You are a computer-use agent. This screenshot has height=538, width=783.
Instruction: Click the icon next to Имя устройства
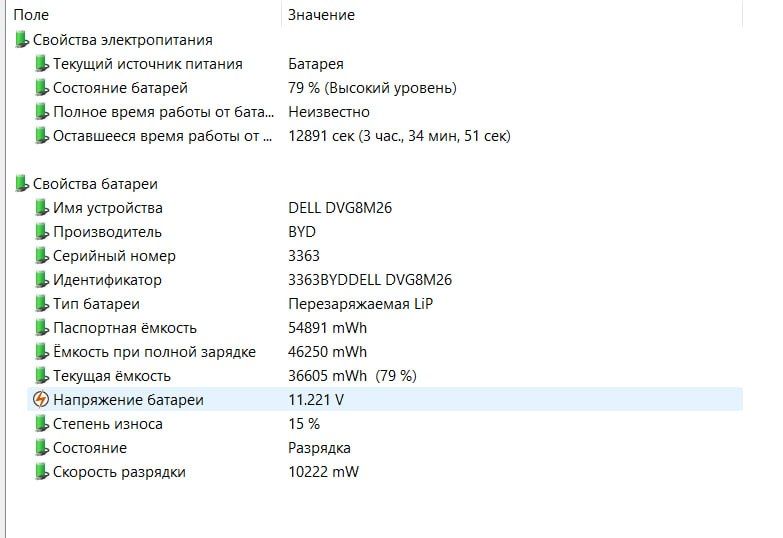point(41,208)
